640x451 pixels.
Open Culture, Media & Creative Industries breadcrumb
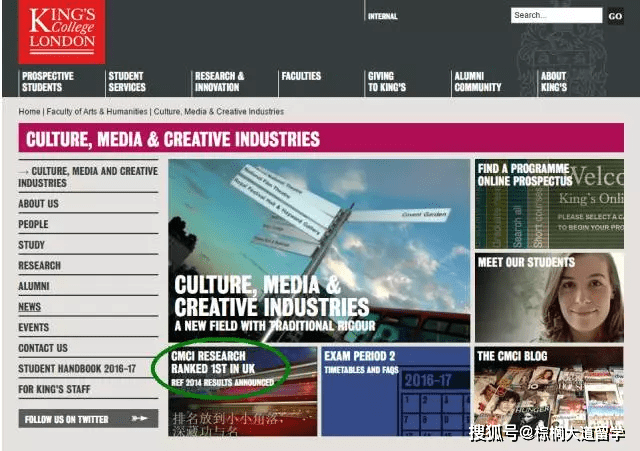tap(219, 111)
